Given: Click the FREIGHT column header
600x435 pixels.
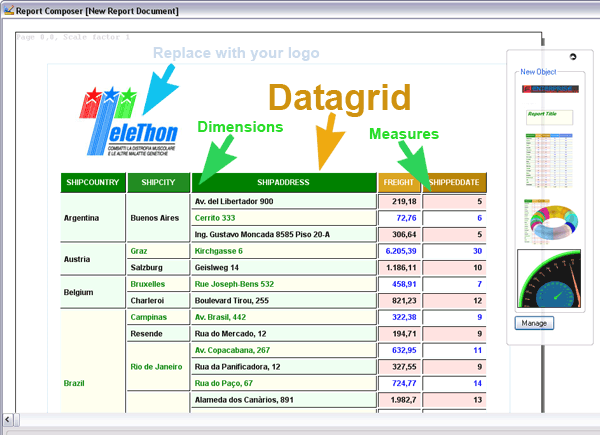Looking at the screenshot, I should click(399, 182).
